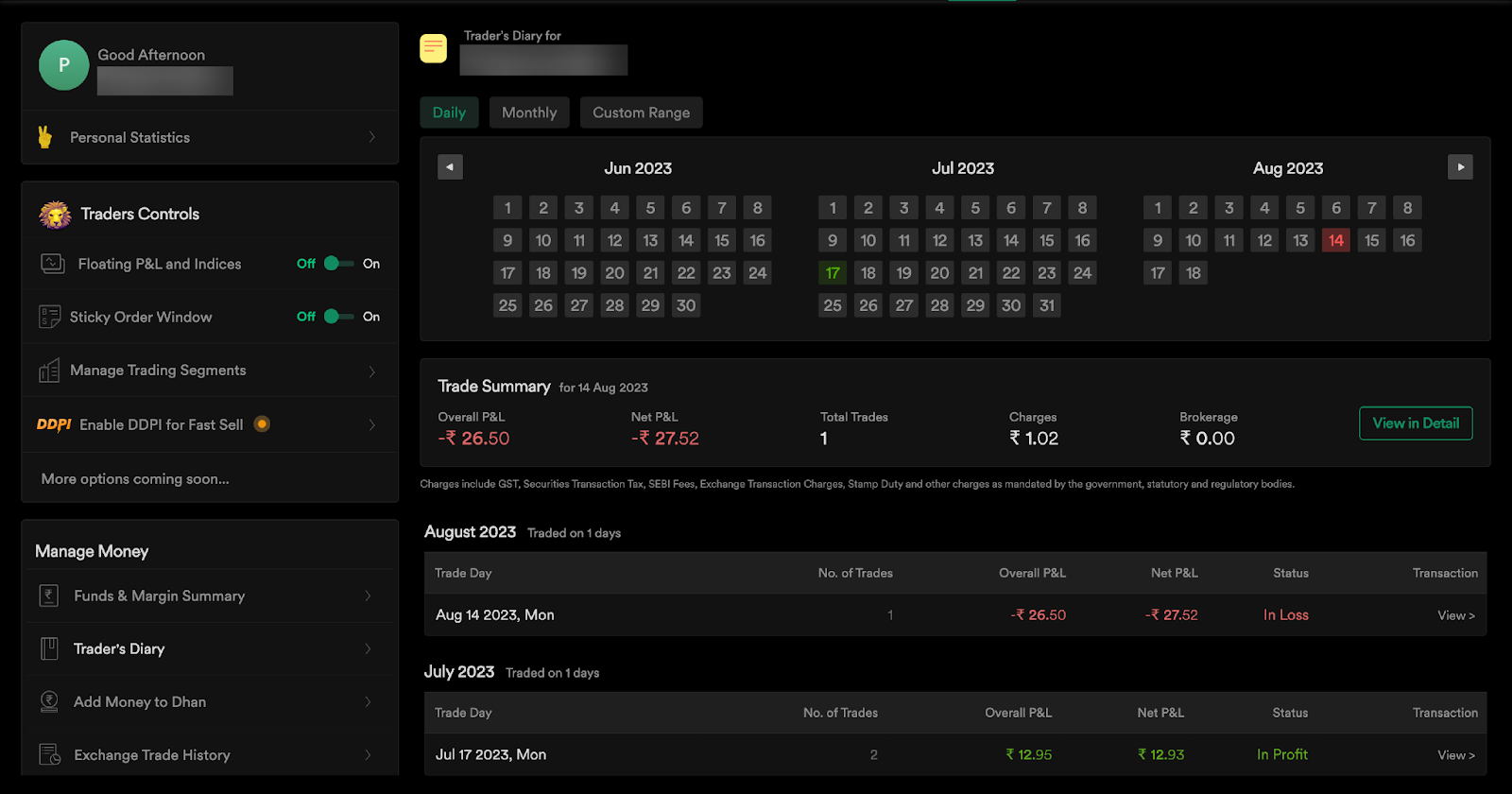This screenshot has width=1512, height=794.
Task: Switch to the Custom Range tab
Action: [641, 112]
